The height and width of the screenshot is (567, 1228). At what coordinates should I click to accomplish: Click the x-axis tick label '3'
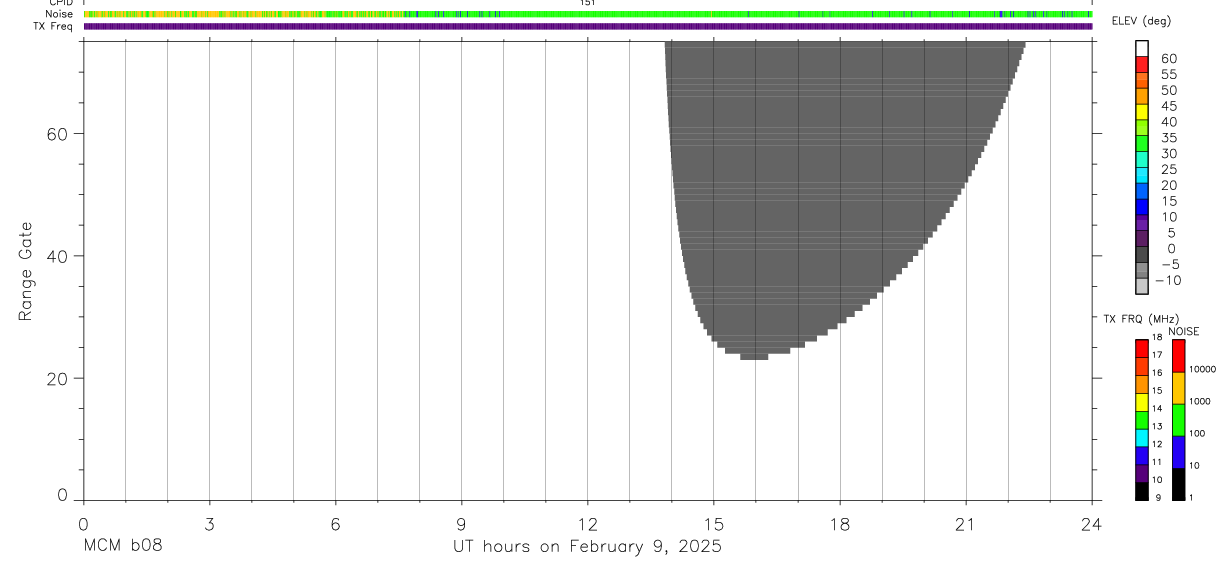tap(209, 523)
